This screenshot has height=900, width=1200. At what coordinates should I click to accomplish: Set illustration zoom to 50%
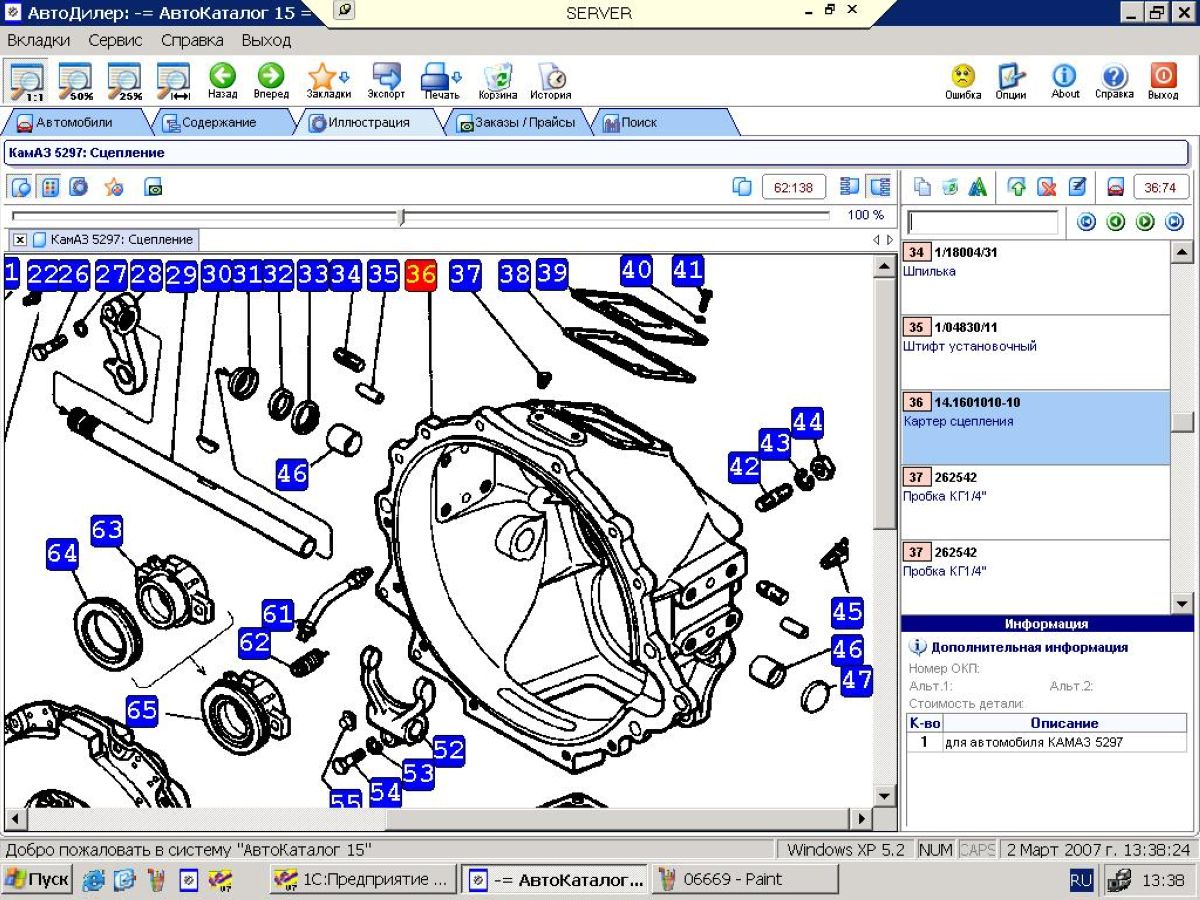(x=75, y=81)
